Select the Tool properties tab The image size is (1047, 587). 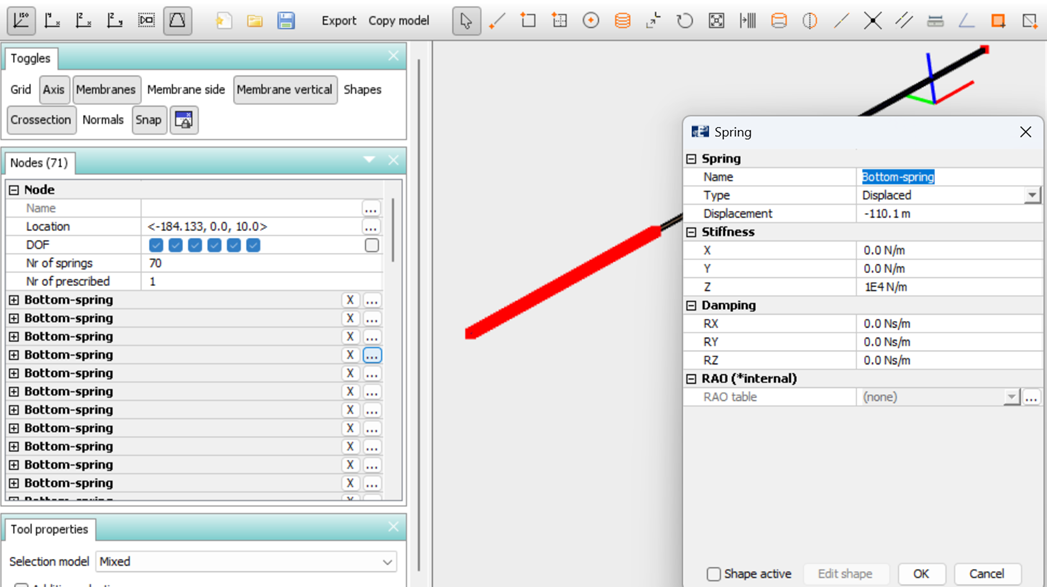tap(49, 530)
